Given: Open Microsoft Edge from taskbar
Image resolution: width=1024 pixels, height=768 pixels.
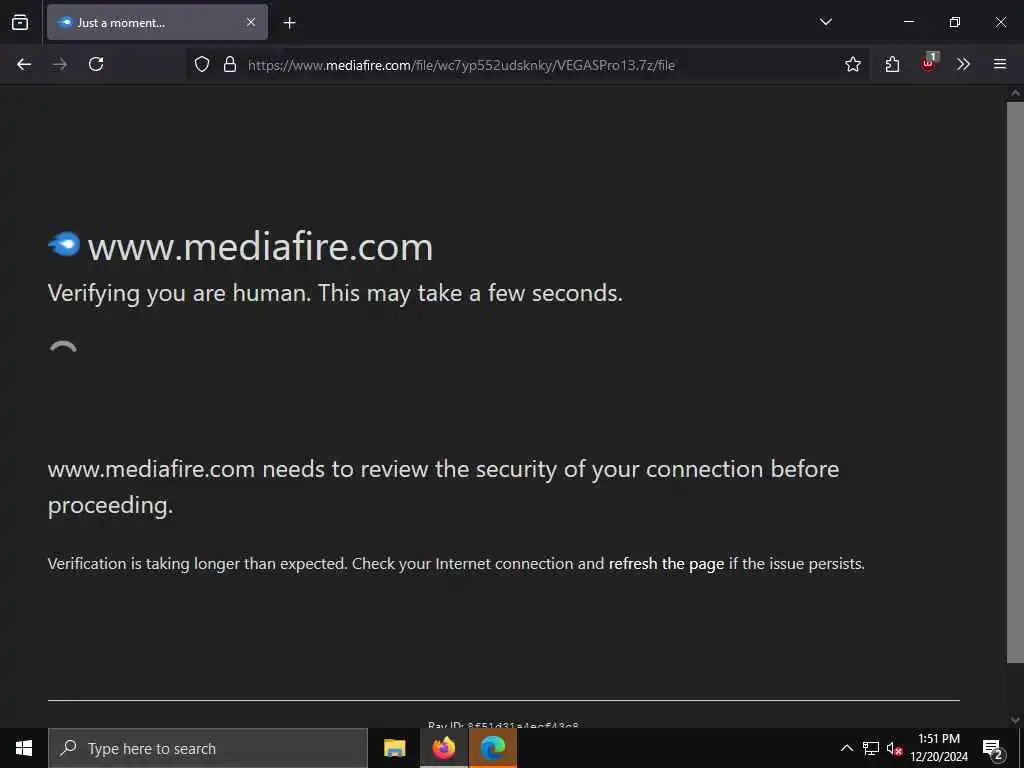Looking at the screenshot, I should tap(493, 748).
